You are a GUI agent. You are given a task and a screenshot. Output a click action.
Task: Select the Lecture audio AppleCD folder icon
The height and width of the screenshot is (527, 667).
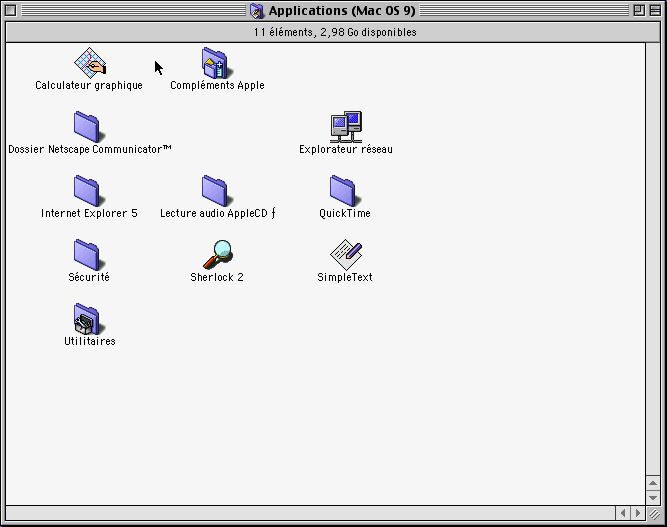coord(217,191)
